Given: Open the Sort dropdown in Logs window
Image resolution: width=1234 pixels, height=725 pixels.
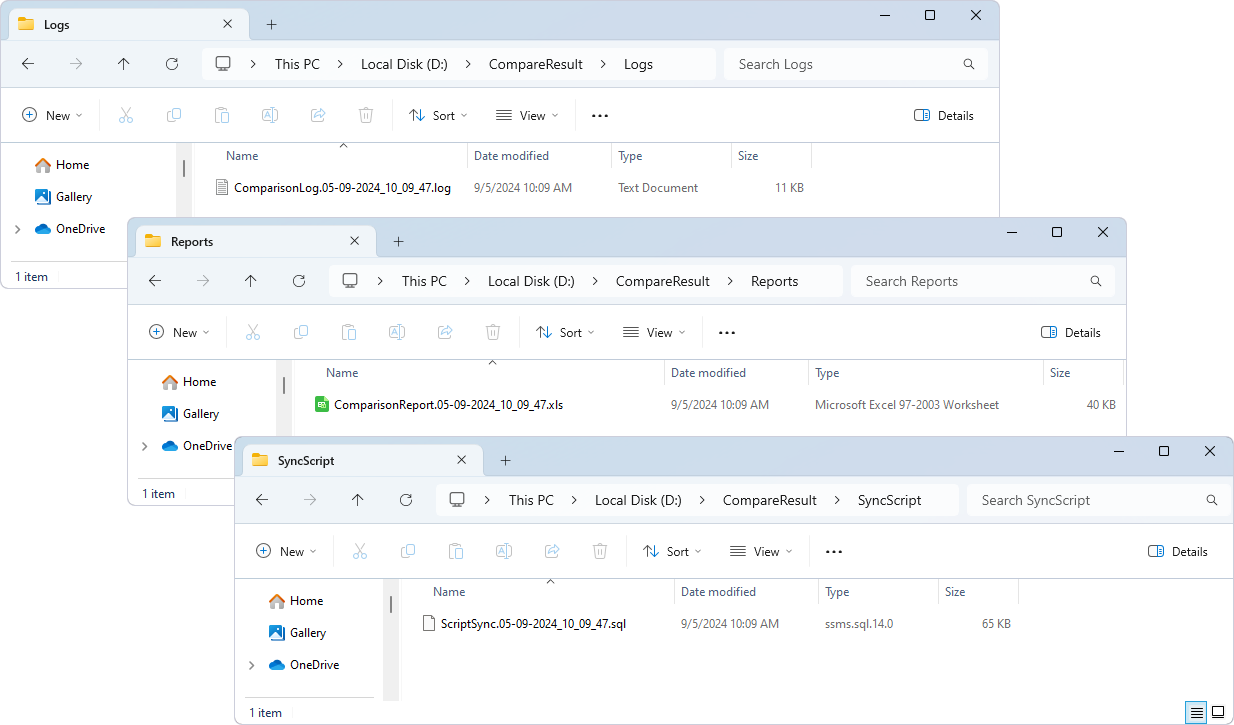Looking at the screenshot, I should pyautogui.click(x=438, y=115).
